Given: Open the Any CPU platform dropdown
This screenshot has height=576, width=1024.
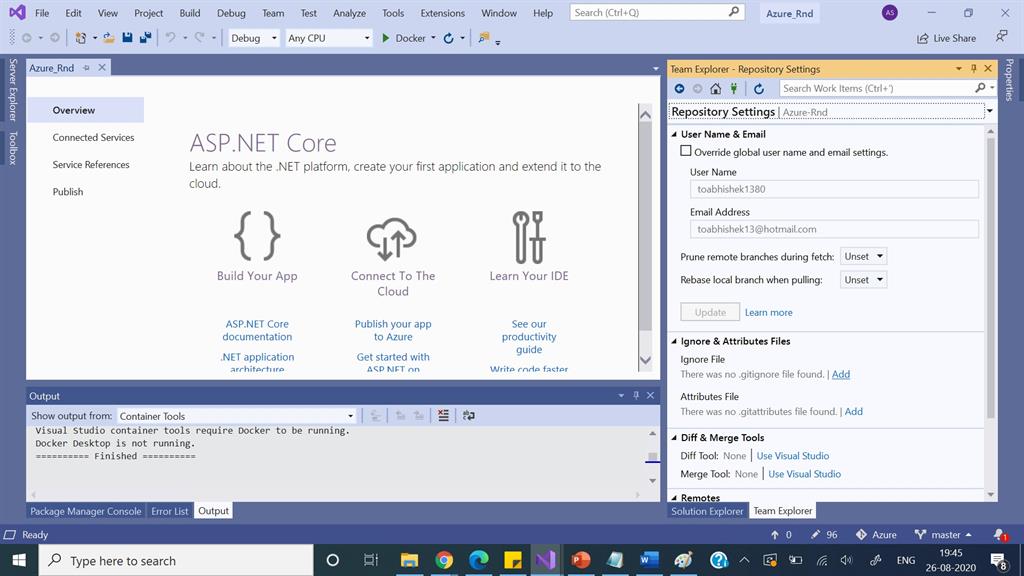Looking at the screenshot, I should coord(329,38).
